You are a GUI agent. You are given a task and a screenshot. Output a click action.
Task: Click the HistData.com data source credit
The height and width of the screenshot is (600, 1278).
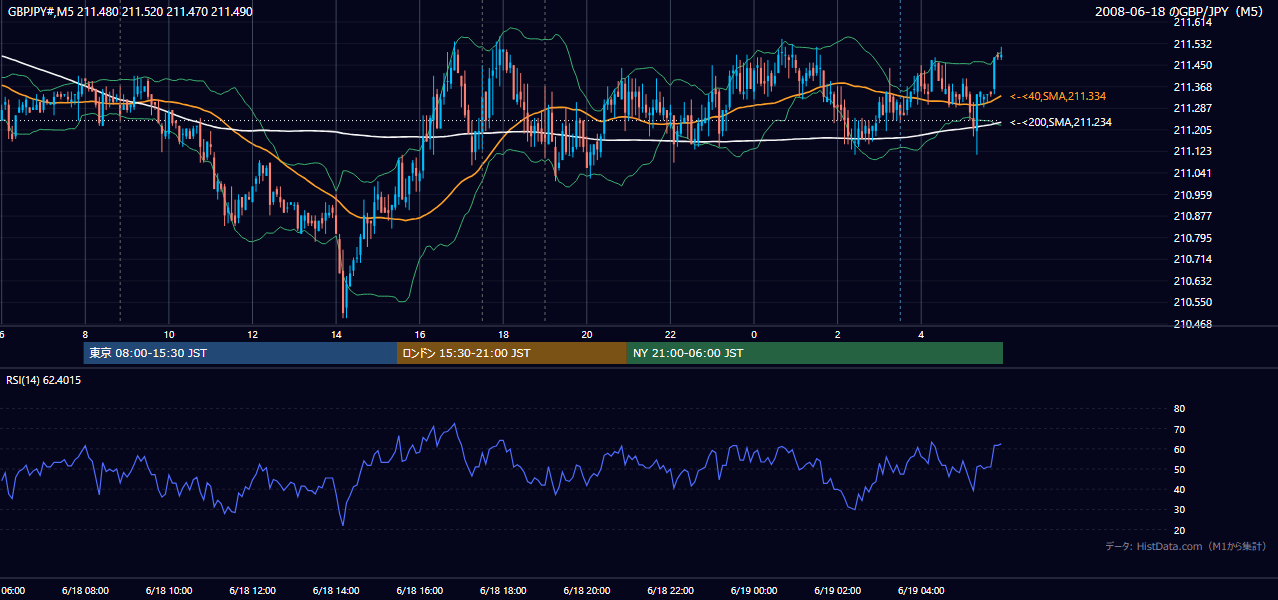[1186, 546]
